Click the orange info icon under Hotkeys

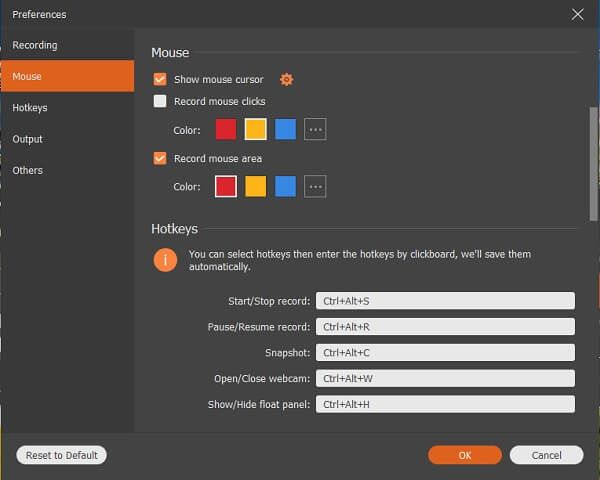click(x=164, y=260)
